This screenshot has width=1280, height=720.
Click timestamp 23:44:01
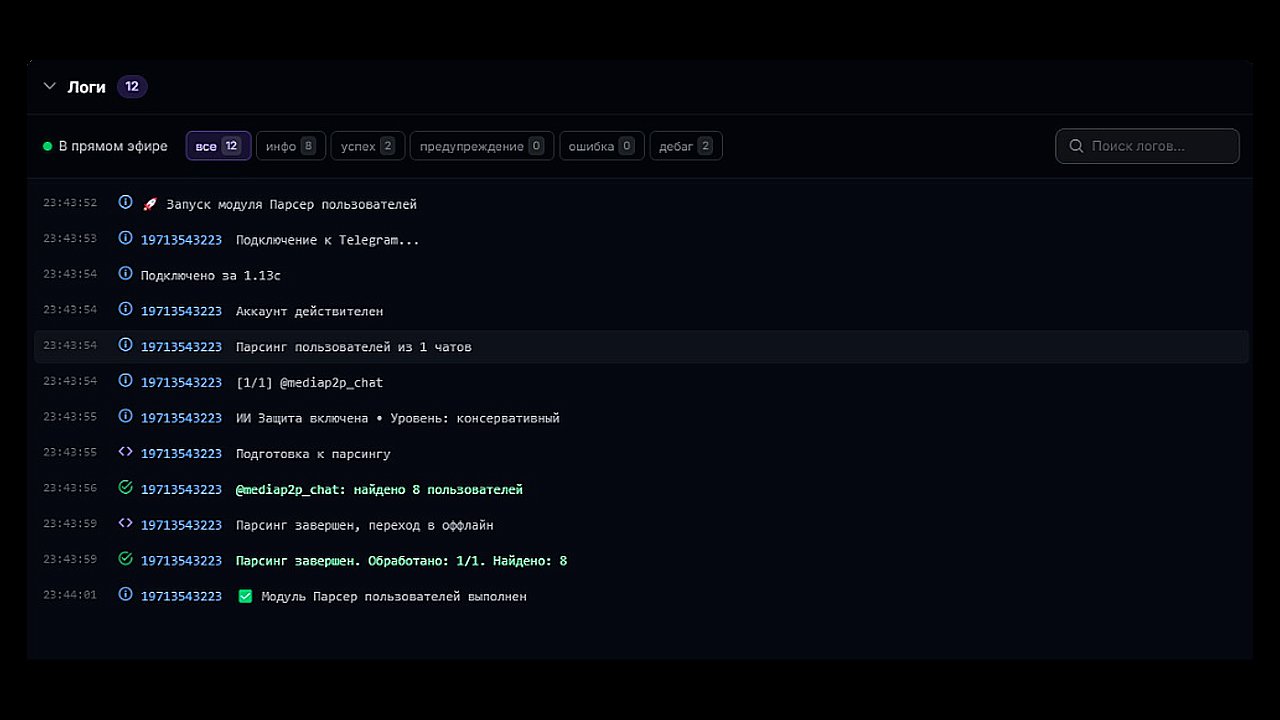(x=70, y=595)
